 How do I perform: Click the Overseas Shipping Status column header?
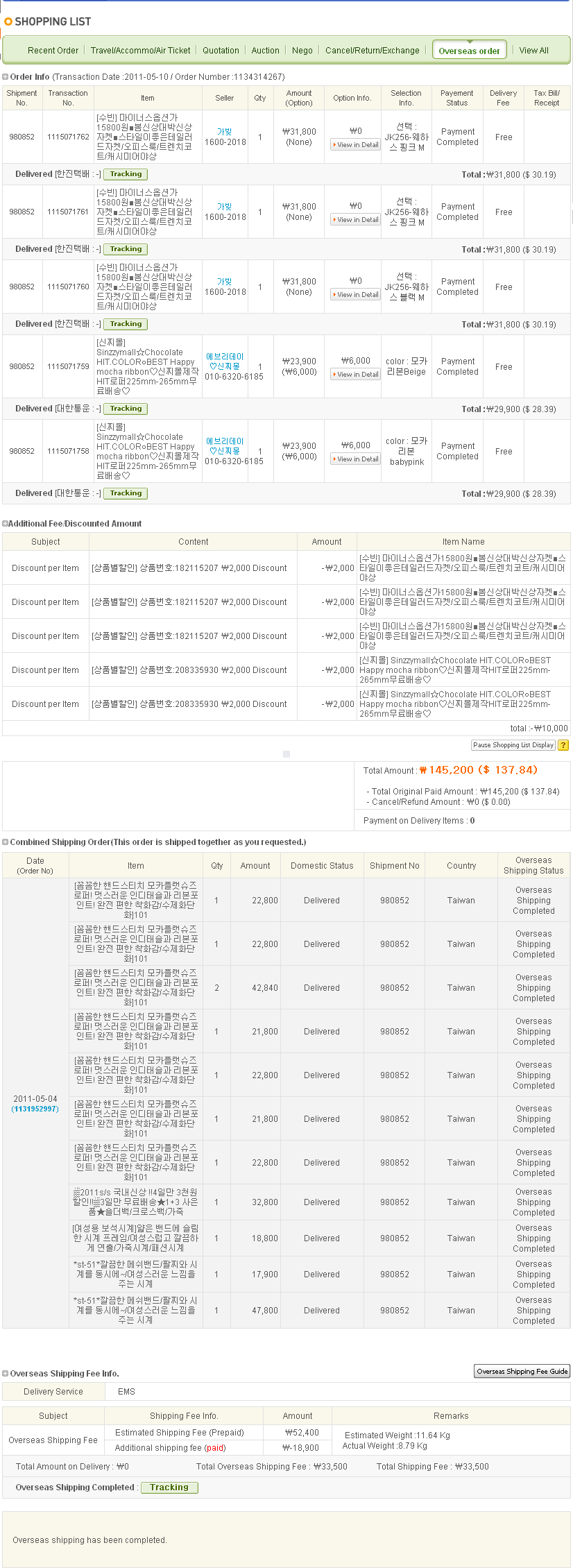pos(533,866)
